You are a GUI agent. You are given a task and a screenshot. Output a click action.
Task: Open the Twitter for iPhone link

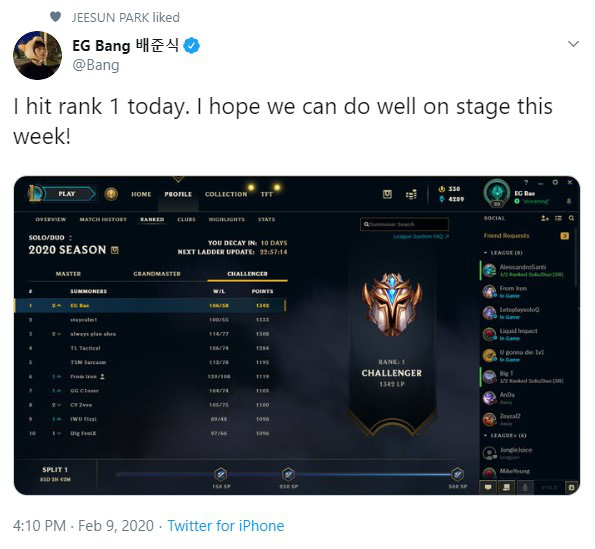[x=226, y=526]
